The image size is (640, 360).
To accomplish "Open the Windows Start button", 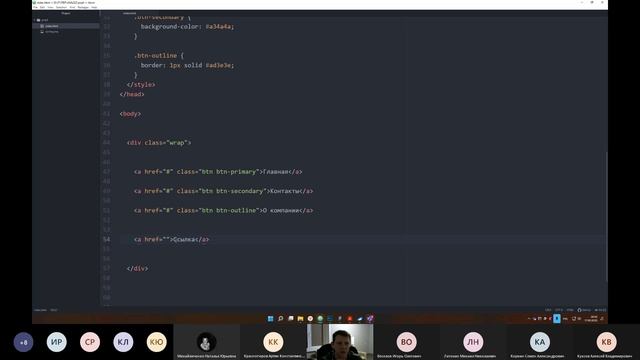I will coord(270,319).
